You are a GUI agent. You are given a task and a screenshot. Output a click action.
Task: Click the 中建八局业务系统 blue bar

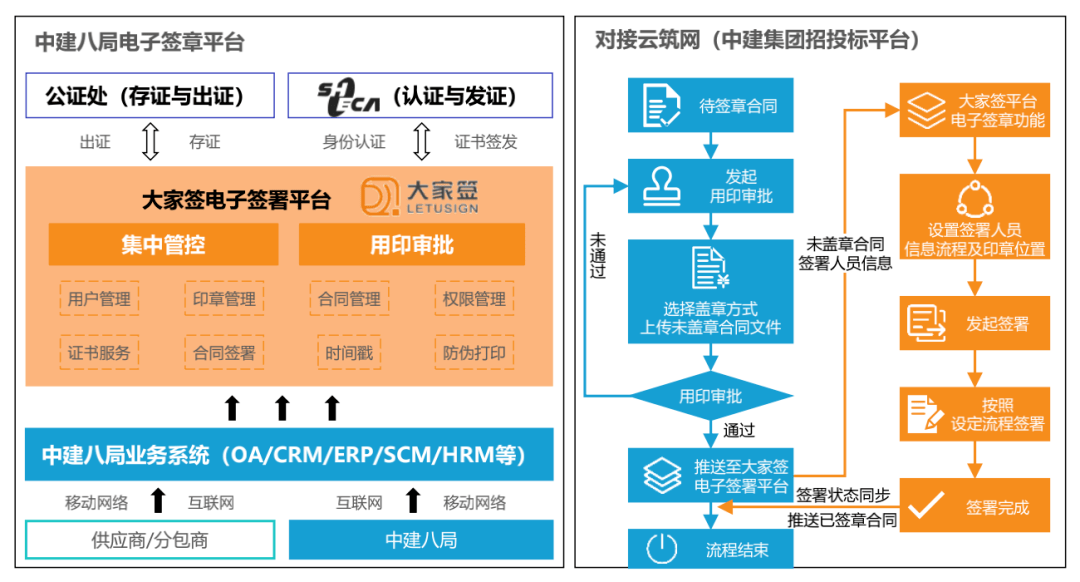coord(289,455)
